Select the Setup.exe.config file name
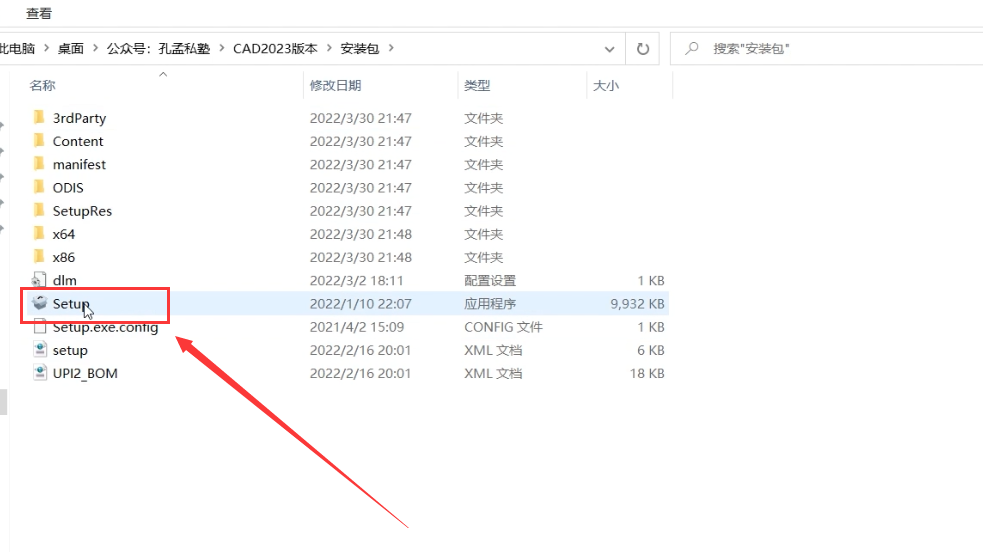 pos(105,326)
